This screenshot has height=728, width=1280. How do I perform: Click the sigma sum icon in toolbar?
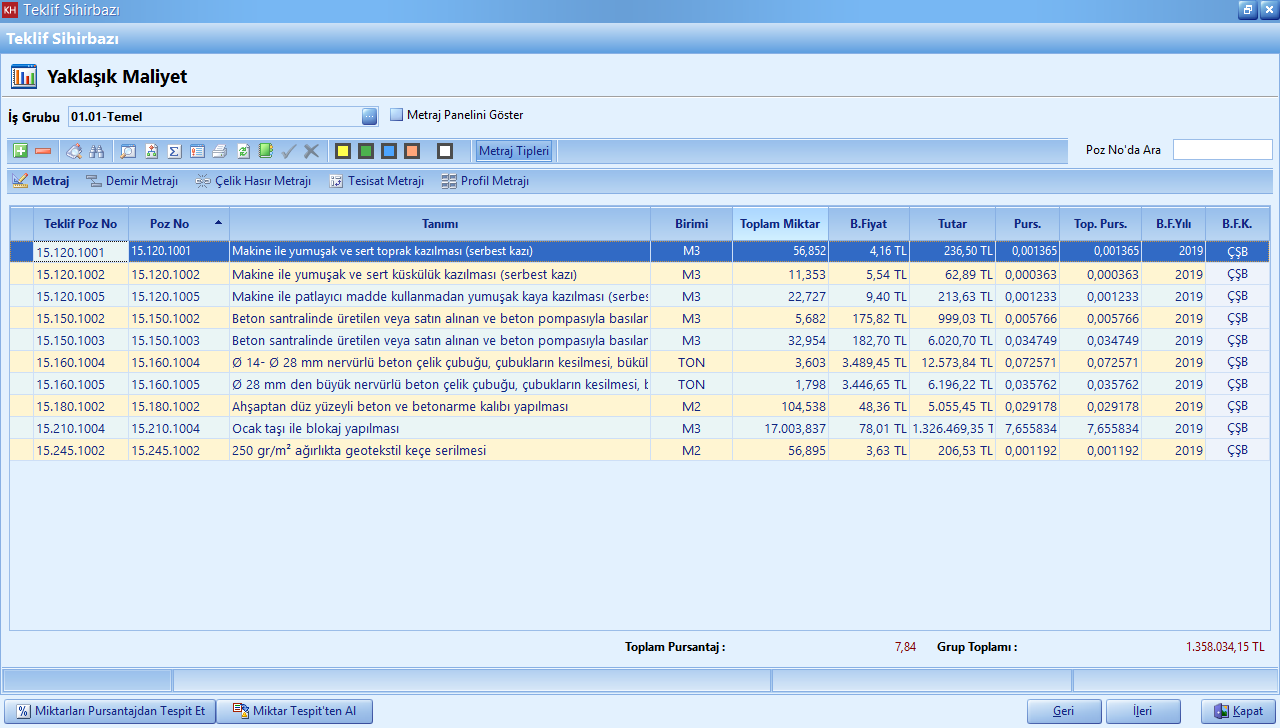point(174,151)
